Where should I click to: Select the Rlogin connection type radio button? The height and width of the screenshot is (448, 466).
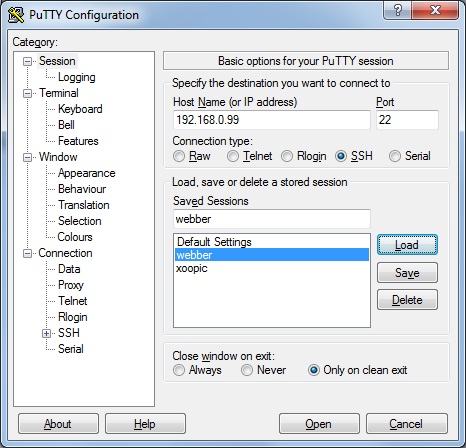[287, 156]
